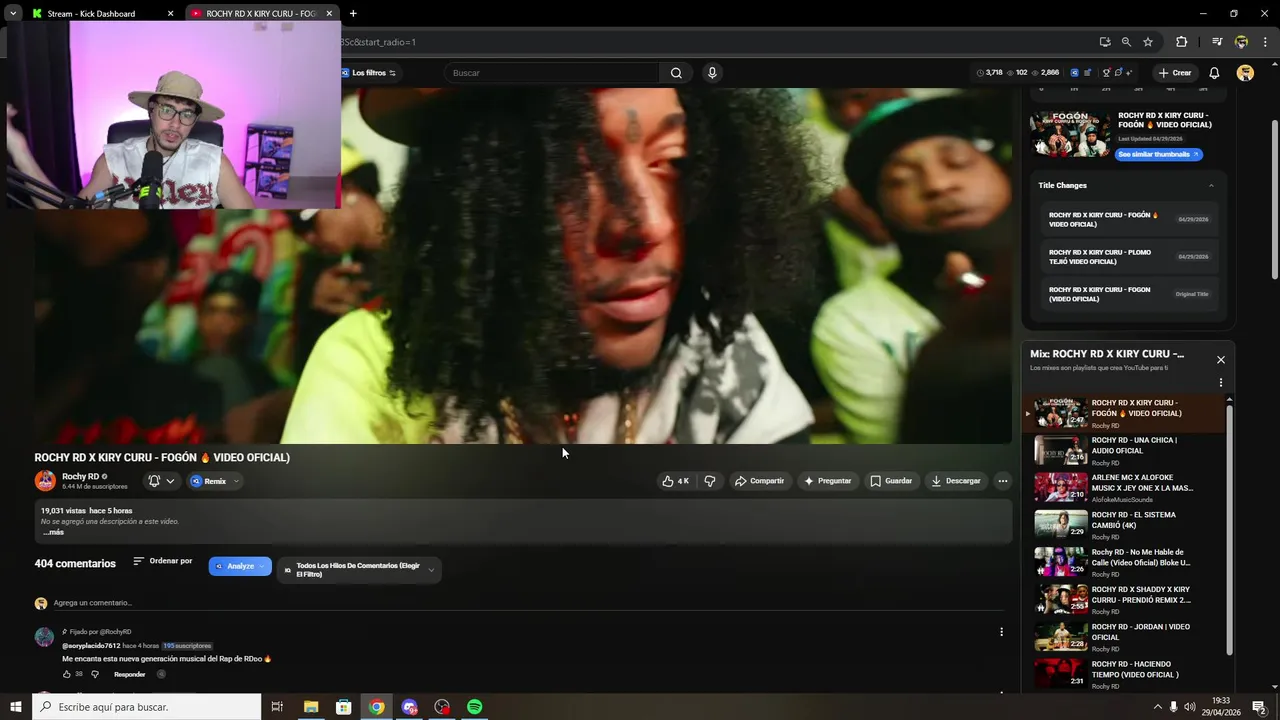Click the zoom magnifier icon in address bar

1126,42
